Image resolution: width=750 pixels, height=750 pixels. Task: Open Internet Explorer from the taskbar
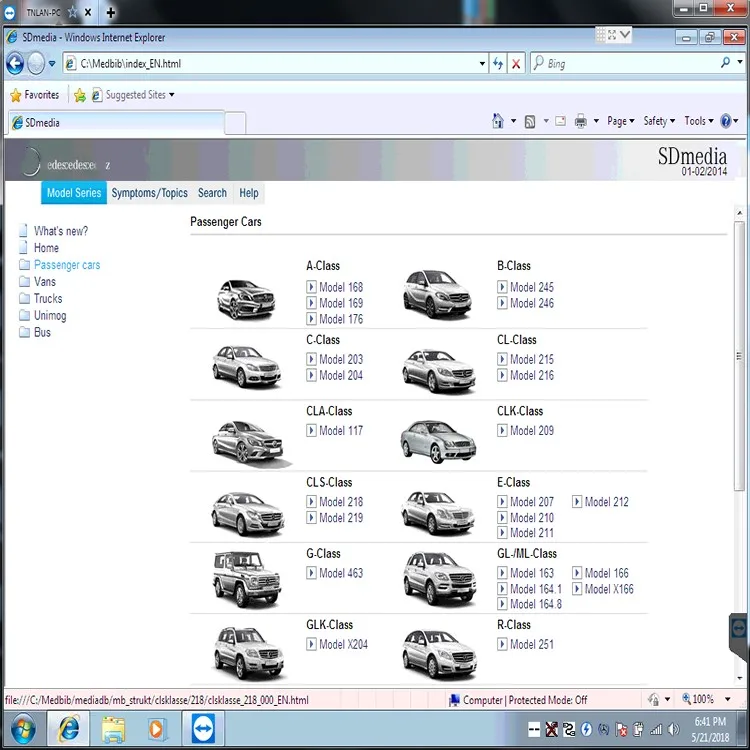click(x=69, y=729)
